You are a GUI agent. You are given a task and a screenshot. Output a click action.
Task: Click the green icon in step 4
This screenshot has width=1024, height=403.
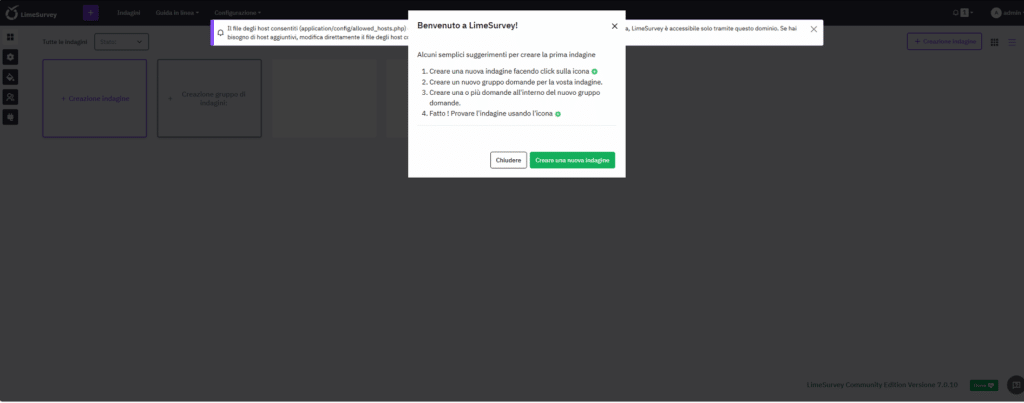point(558,114)
